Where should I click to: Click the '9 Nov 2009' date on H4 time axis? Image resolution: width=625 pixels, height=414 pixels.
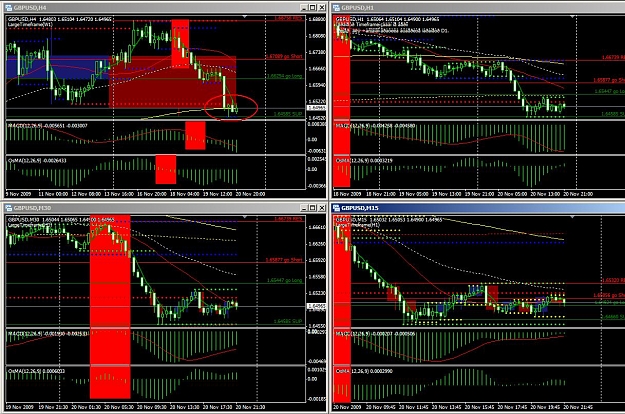[x=18, y=194]
